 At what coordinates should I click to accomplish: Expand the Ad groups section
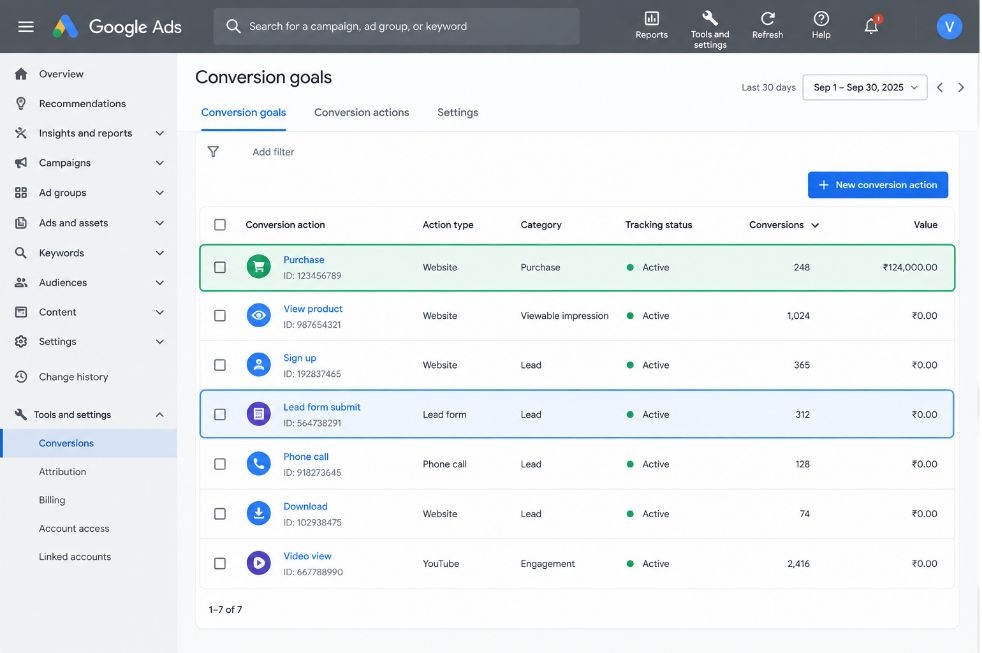[160, 193]
